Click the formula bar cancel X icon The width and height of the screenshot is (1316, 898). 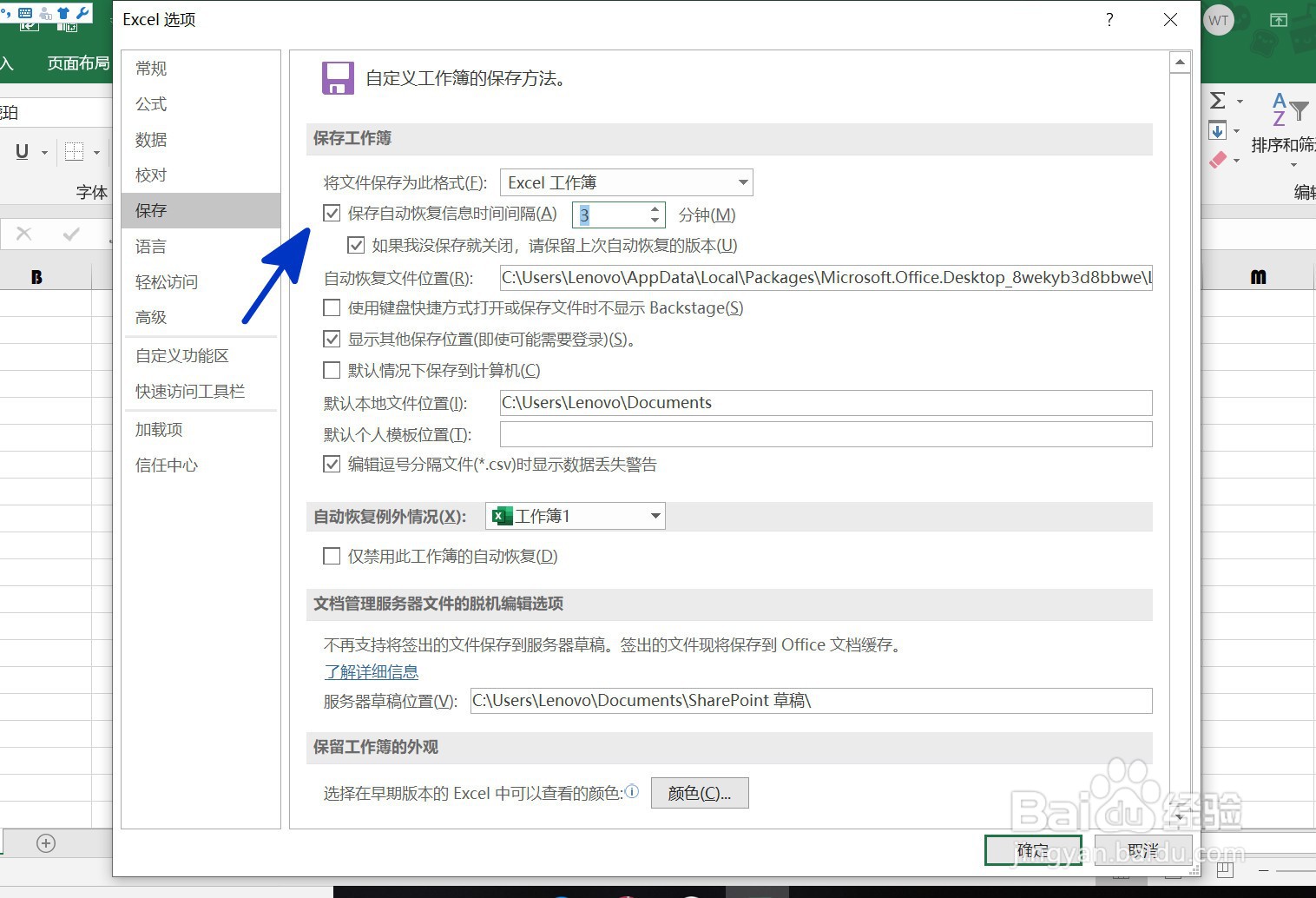tap(24, 234)
